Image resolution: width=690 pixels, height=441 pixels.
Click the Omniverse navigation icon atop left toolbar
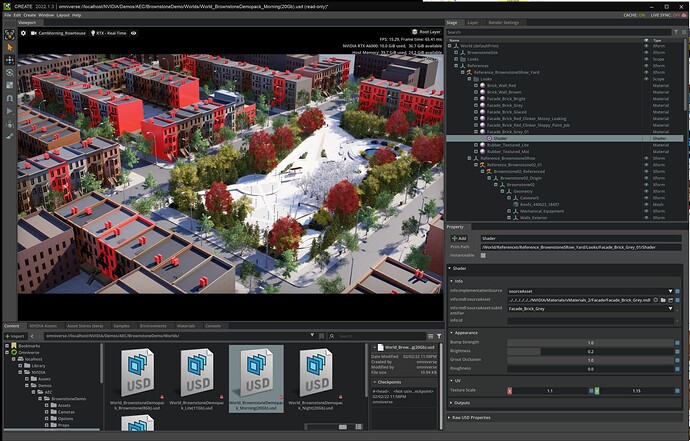[10, 34]
